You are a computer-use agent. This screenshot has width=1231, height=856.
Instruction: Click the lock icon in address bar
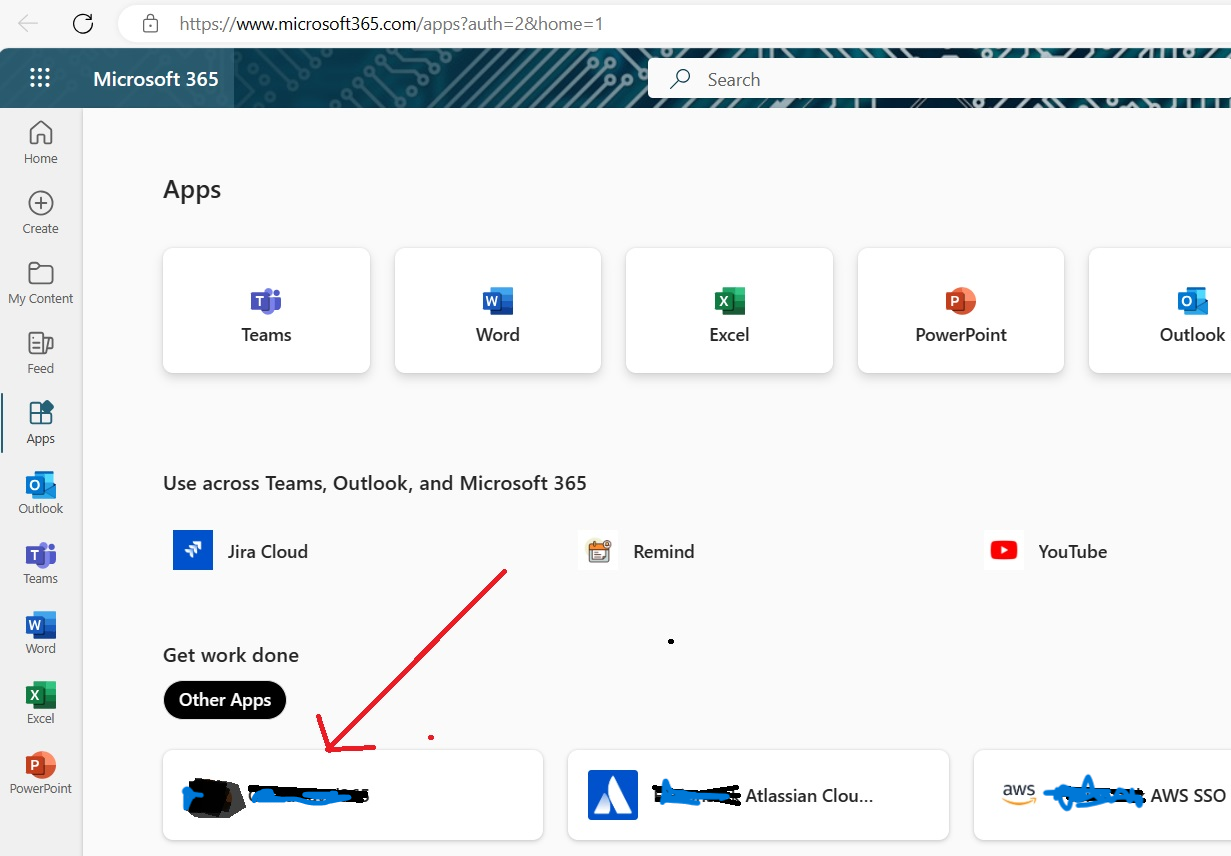(151, 24)
